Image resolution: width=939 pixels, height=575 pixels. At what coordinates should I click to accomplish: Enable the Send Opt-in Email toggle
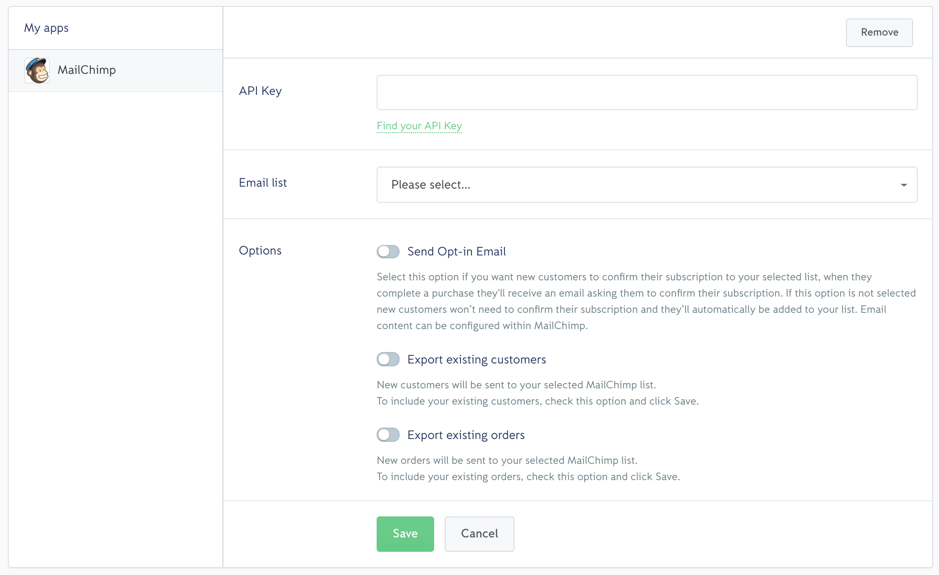click(x=388, y=252)
